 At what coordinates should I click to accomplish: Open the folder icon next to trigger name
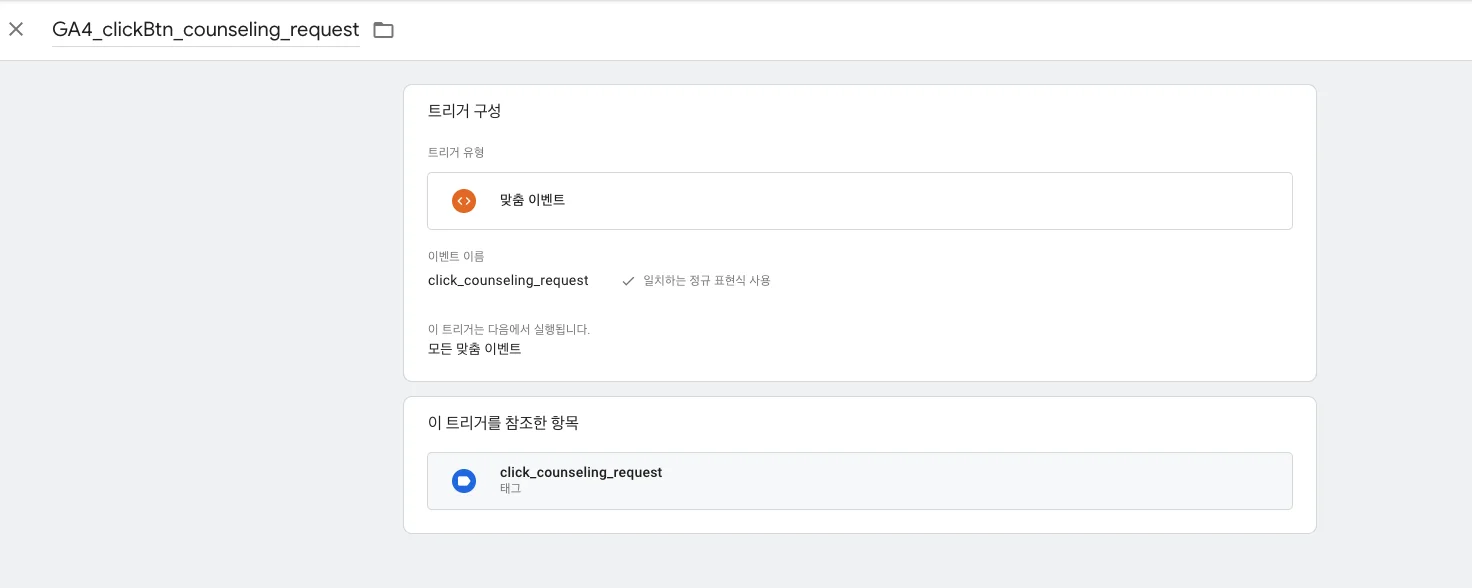(x=383, y=30)
